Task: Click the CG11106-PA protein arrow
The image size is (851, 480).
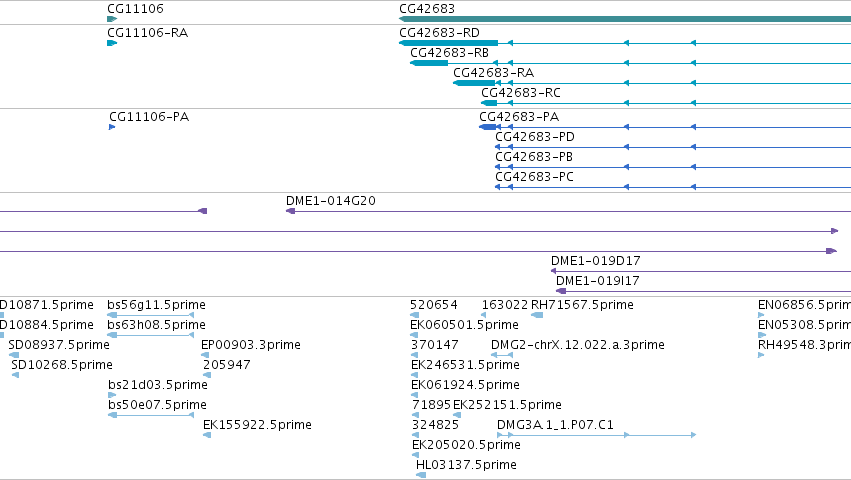Action: pos(112,127)
